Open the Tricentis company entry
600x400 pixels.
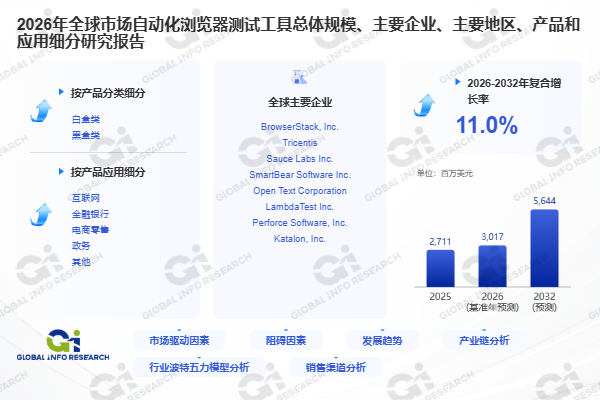[x=300, y=143]
